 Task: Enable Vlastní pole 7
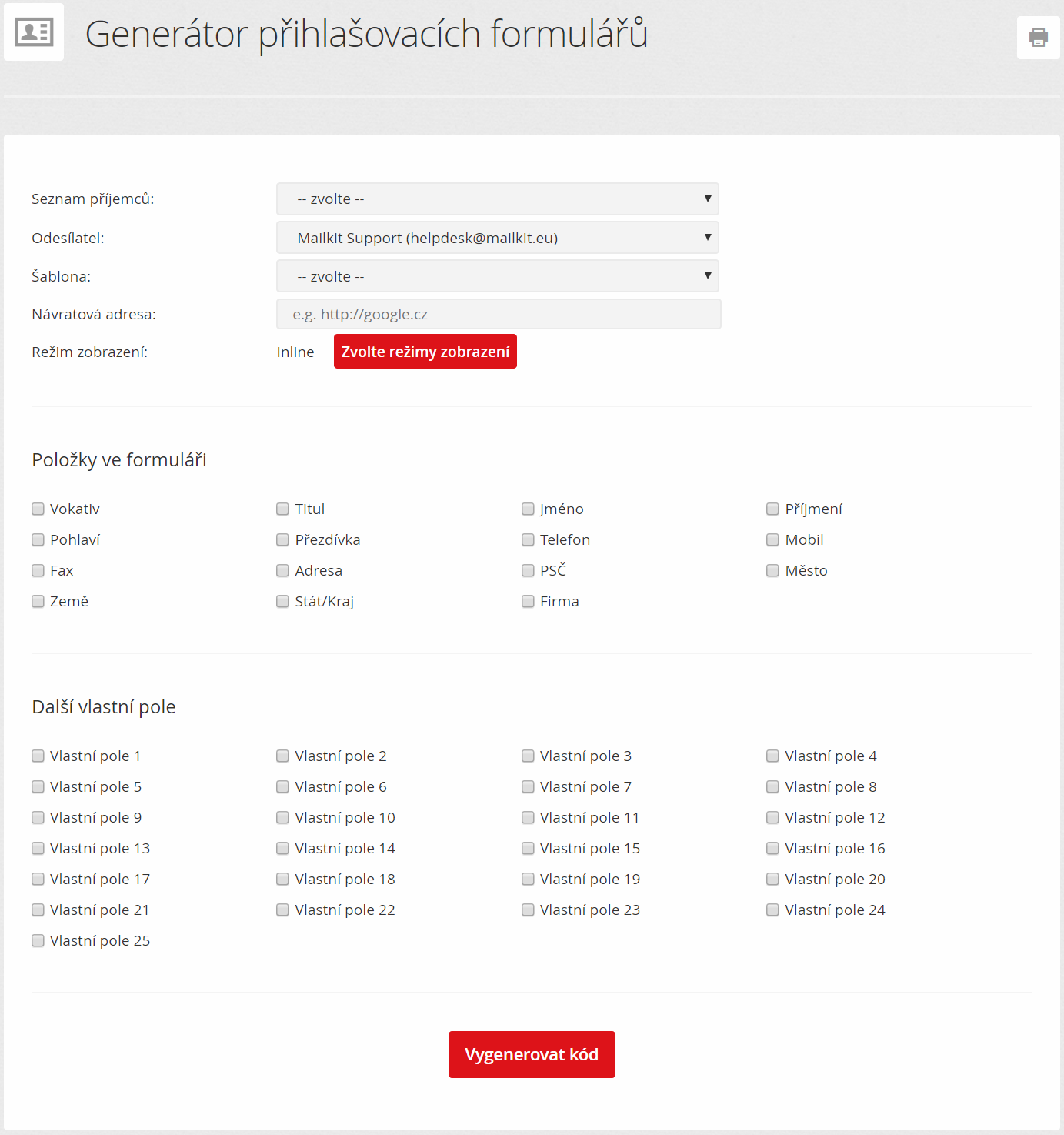point(528,786)
